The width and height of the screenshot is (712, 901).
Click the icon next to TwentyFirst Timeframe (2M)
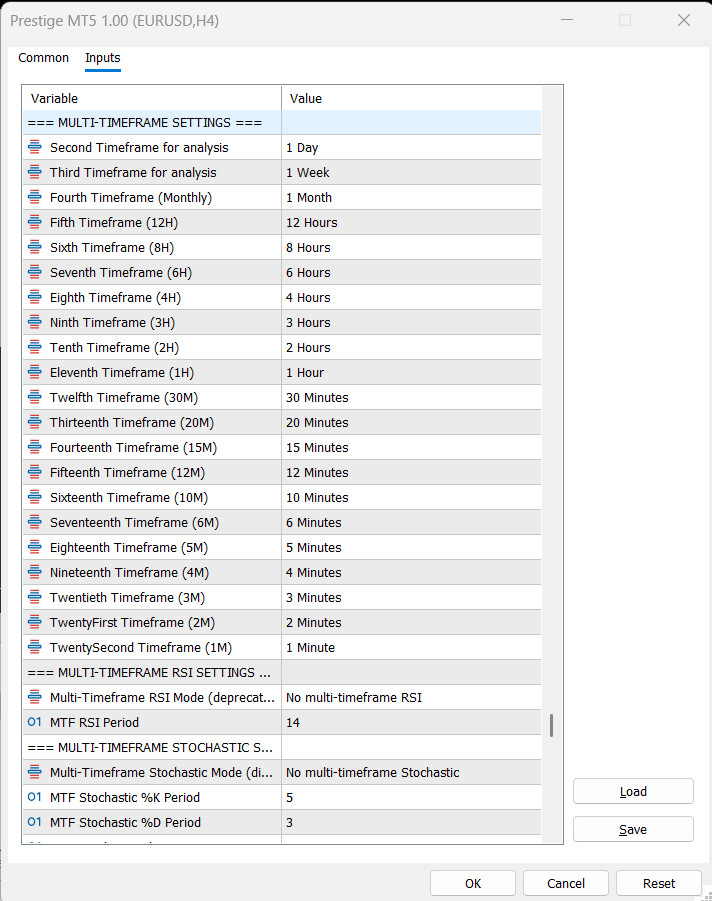34,622
